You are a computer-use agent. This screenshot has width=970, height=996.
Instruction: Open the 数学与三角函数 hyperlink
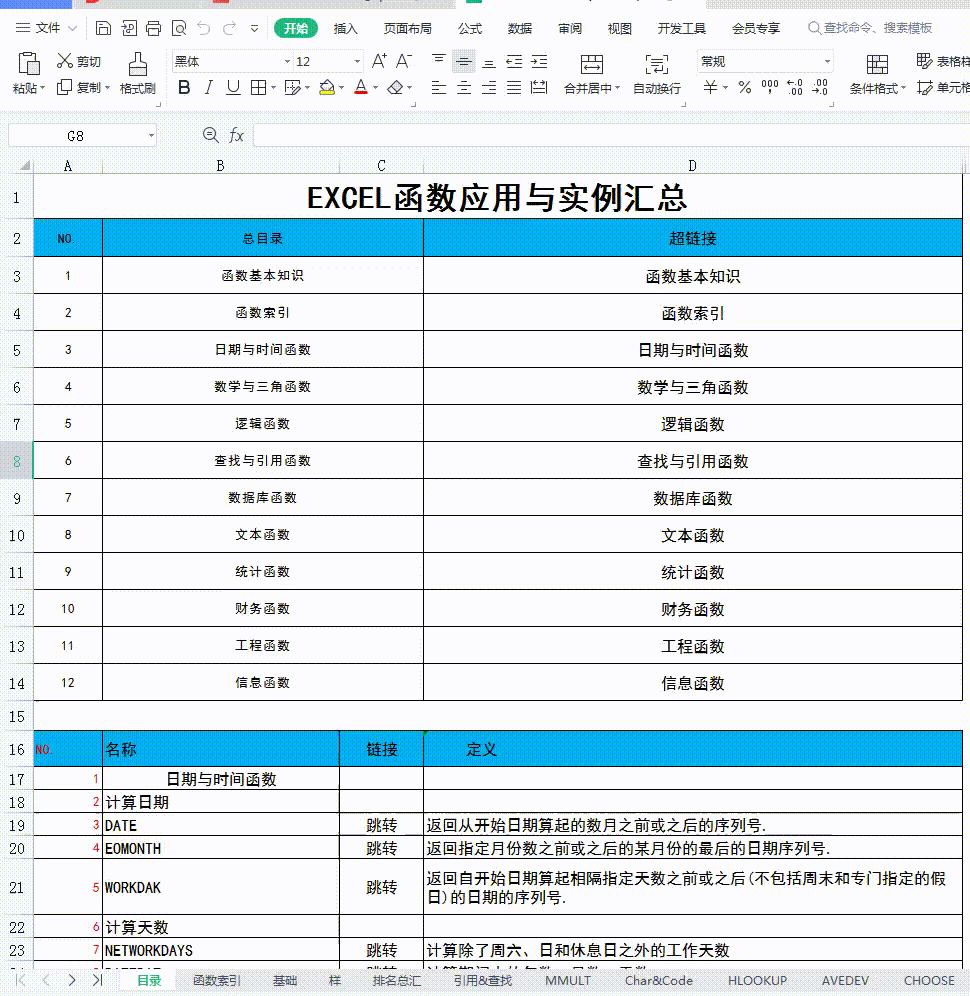tap(693, 387)
